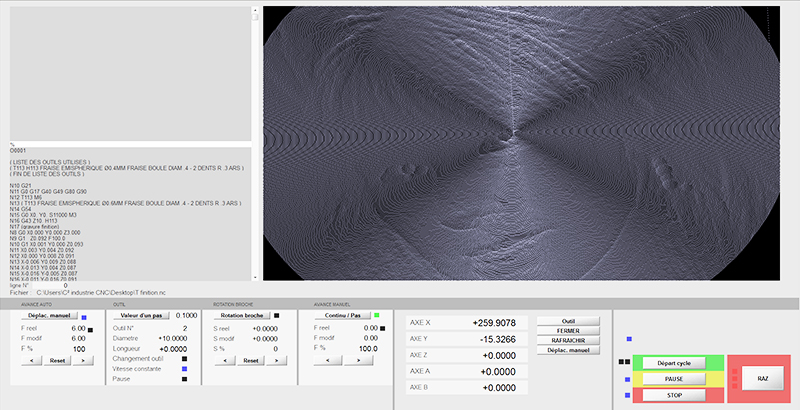Click Reset in the Avance Auto panel
The height and width of the screenshot is (410, 800).
point(57,361)
